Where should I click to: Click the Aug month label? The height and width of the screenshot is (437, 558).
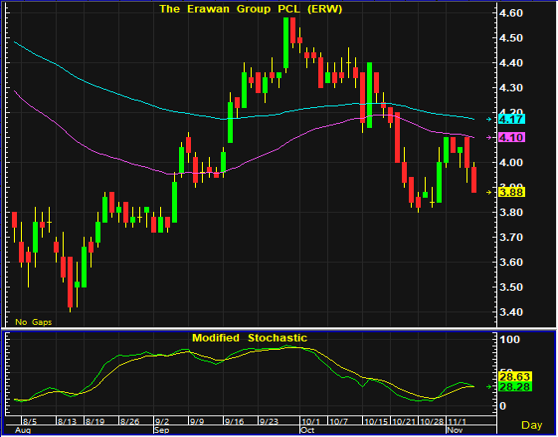tap(23, 430)
